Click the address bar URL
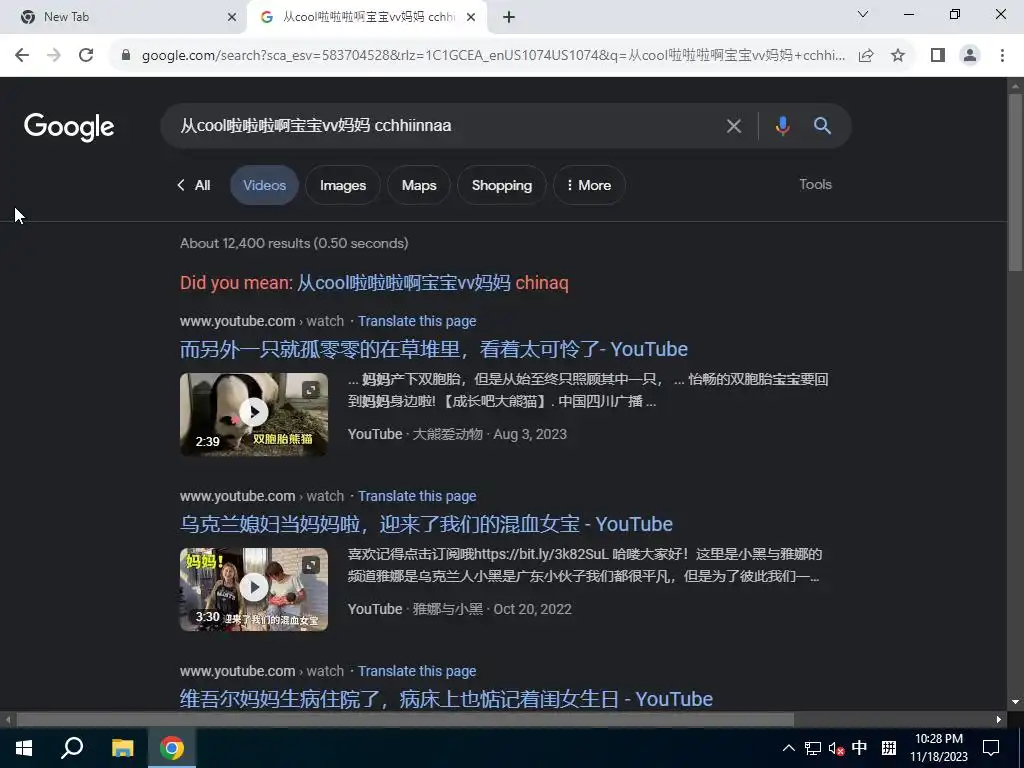This screenshot has height=768, width=1024. pos(494,56)
